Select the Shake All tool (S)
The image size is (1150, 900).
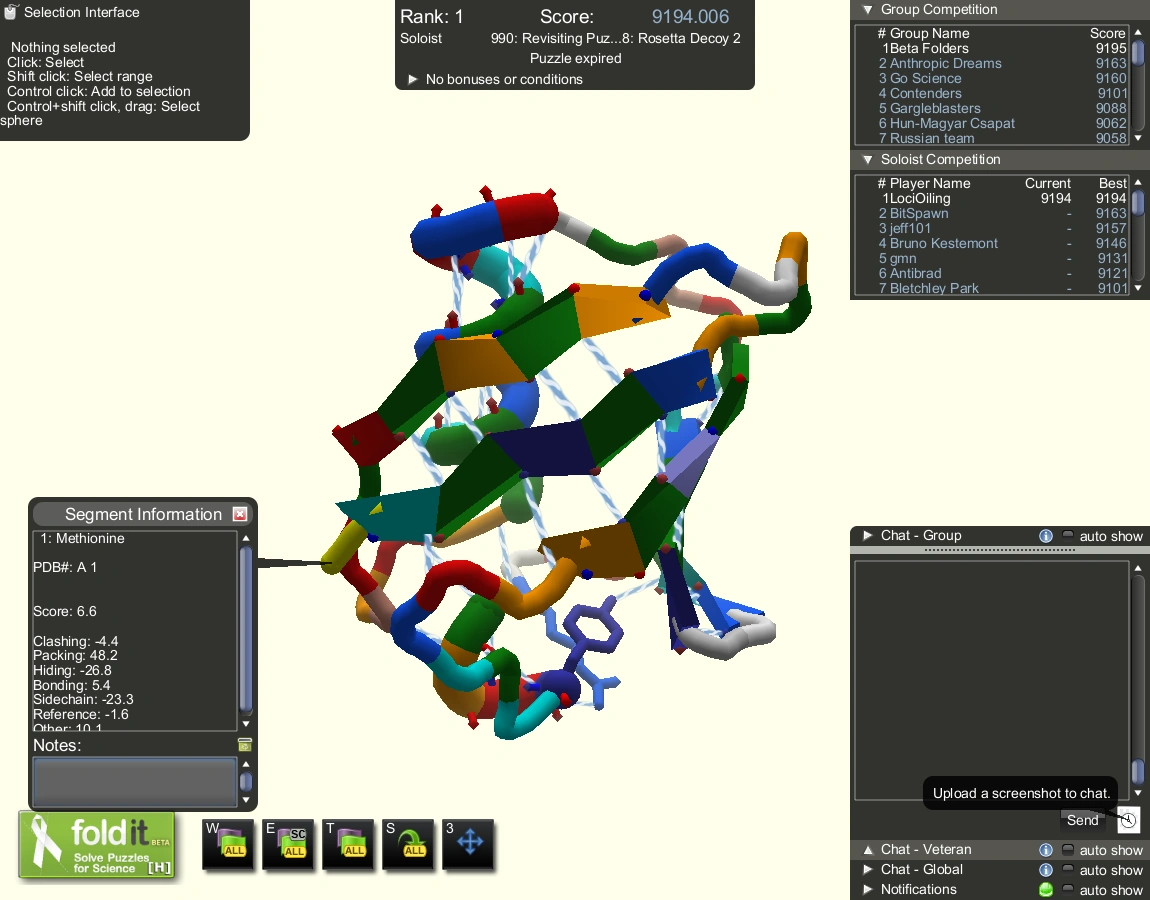click(408, 843)
